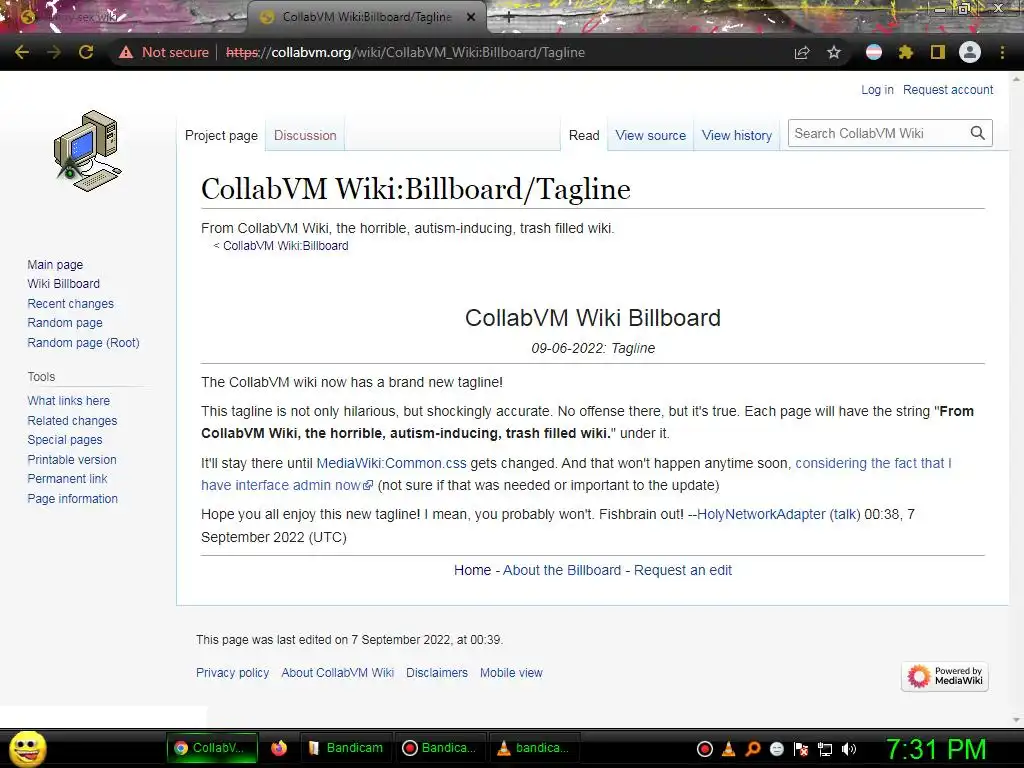
Task: Go back using the browser back arrow
Action: click(22, 52)
